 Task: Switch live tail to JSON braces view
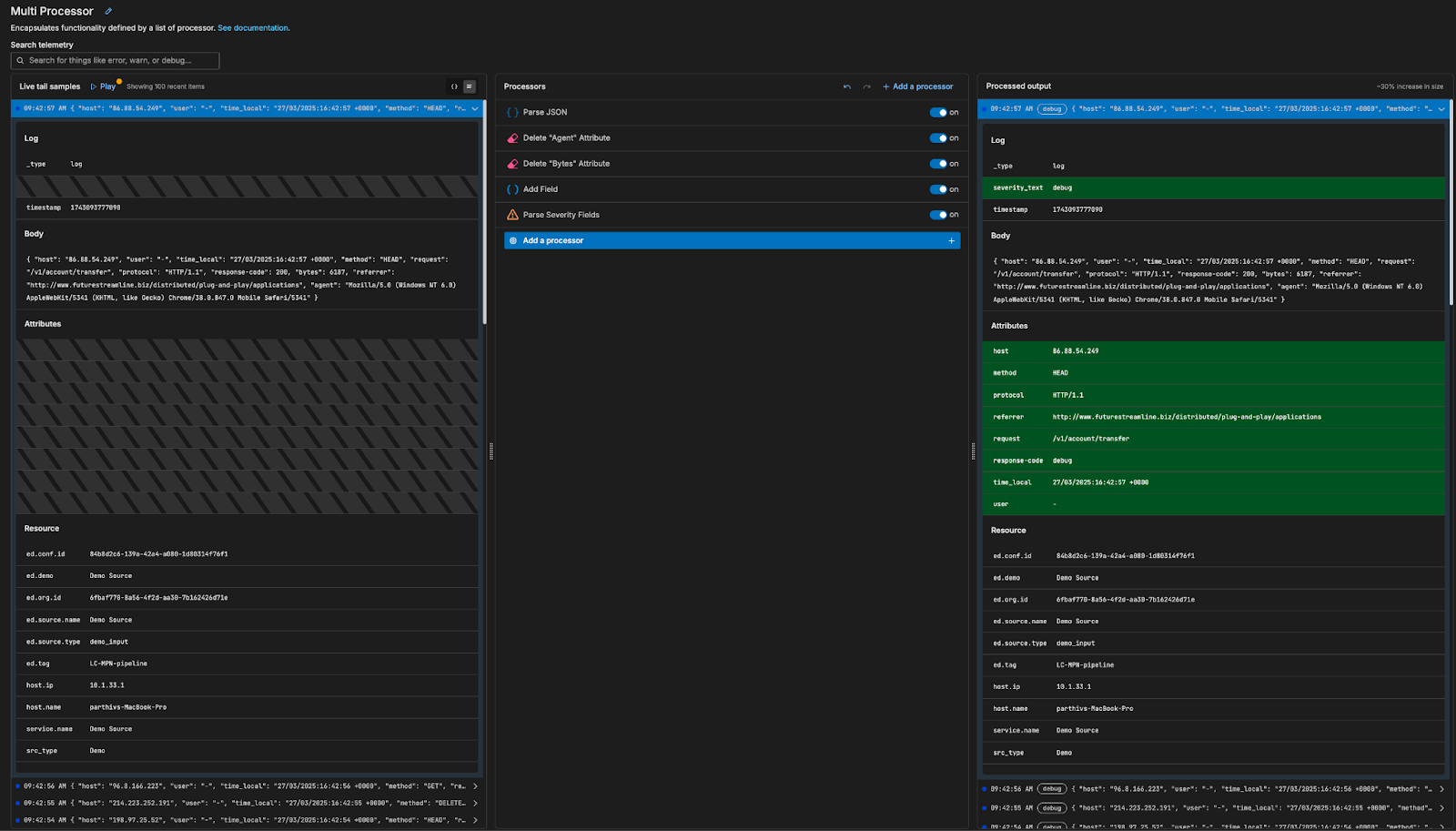454,86
